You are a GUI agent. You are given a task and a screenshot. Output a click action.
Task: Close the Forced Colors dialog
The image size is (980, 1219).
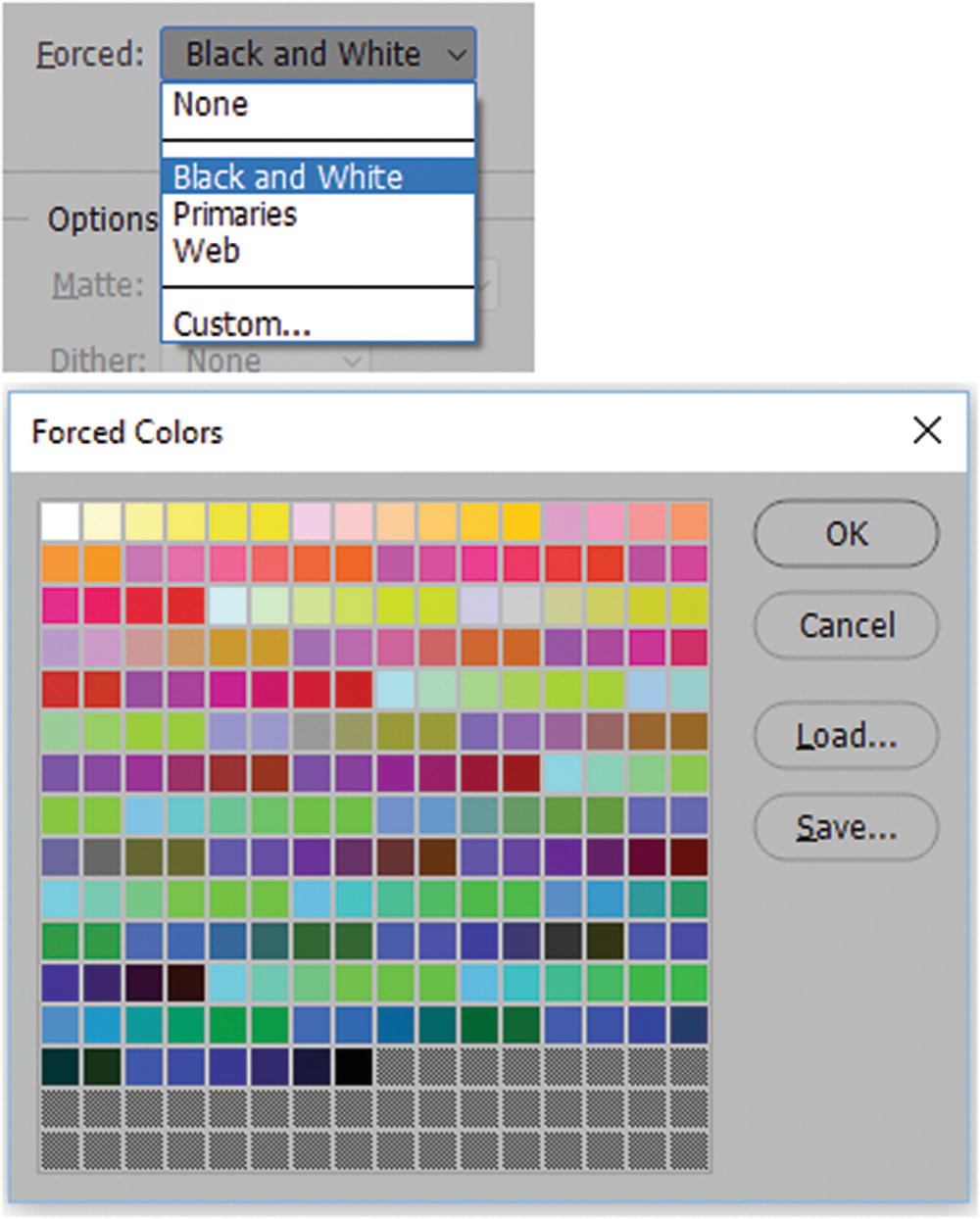point(927,430)
